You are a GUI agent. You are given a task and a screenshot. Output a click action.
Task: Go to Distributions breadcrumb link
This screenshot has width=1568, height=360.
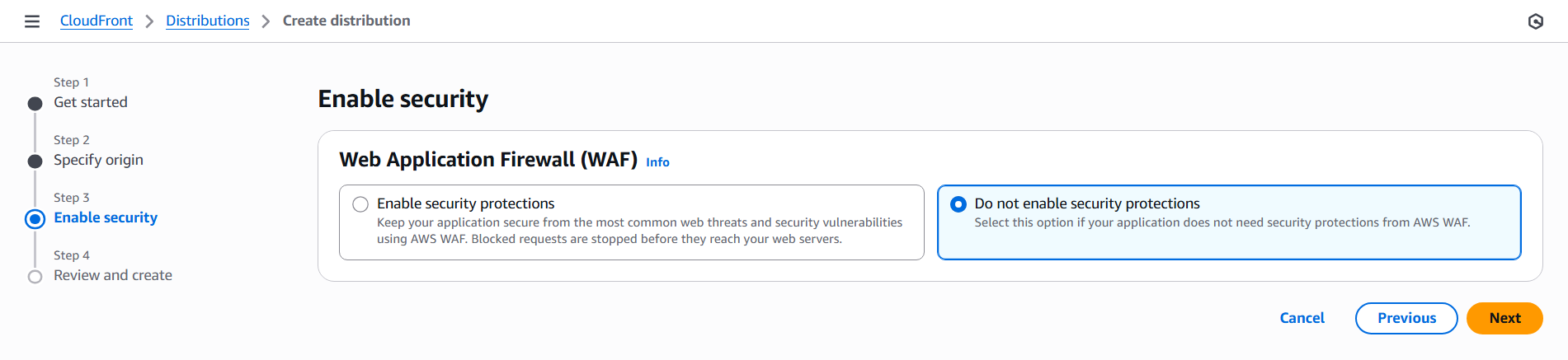[208, 21]
